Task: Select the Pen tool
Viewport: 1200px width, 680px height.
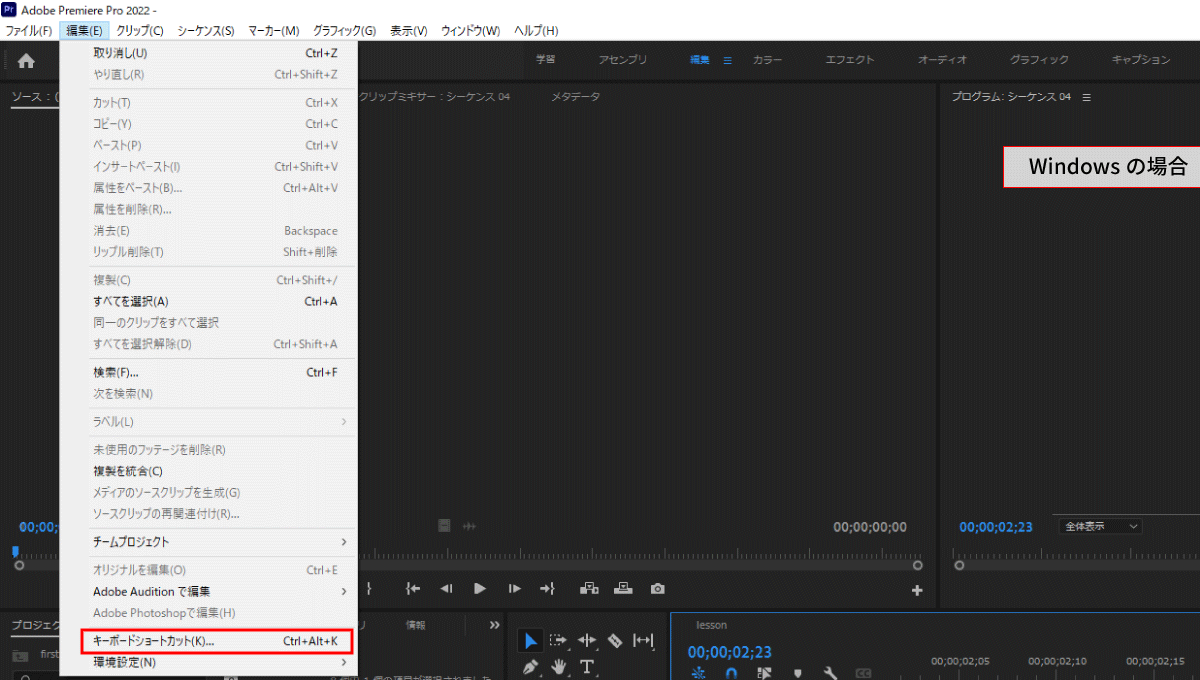Action: coord(531,667)
